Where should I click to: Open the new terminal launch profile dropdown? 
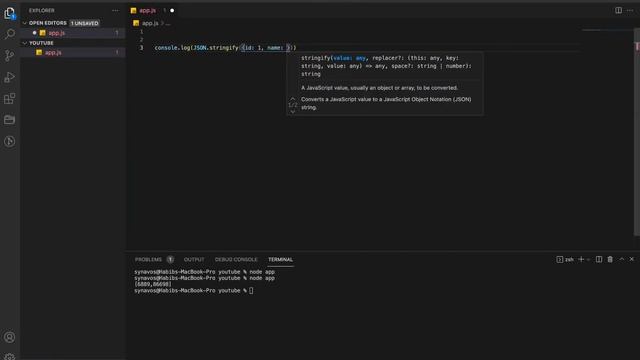pos(588,260)
